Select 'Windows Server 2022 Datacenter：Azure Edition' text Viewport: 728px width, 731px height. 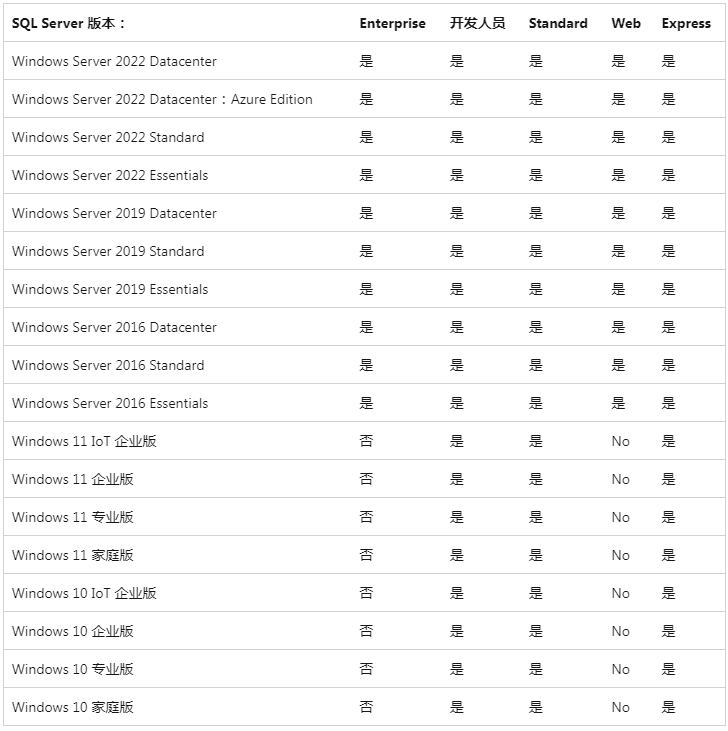click(162, 99)
